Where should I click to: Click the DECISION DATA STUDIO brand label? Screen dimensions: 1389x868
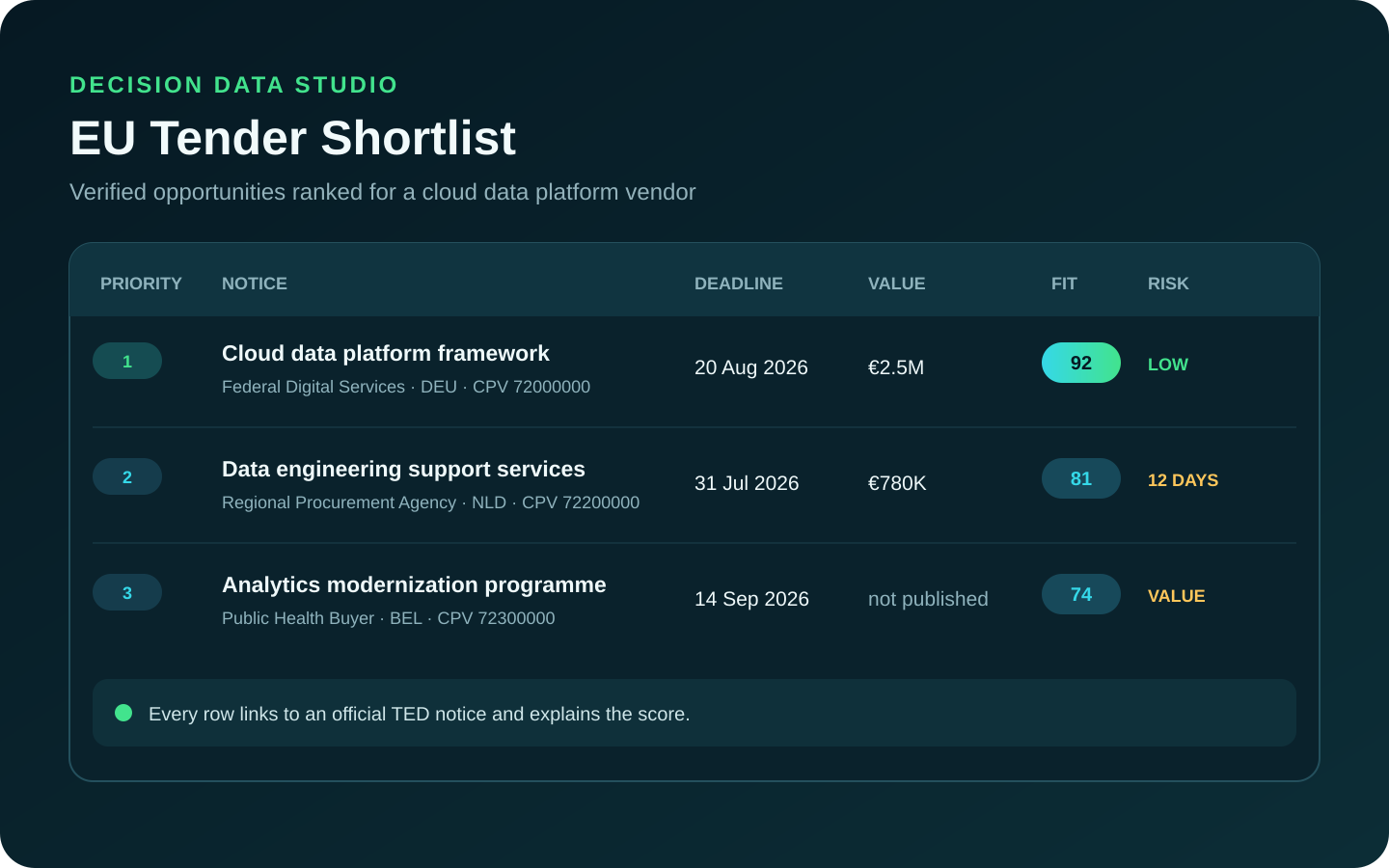click(x=233, y=85)
